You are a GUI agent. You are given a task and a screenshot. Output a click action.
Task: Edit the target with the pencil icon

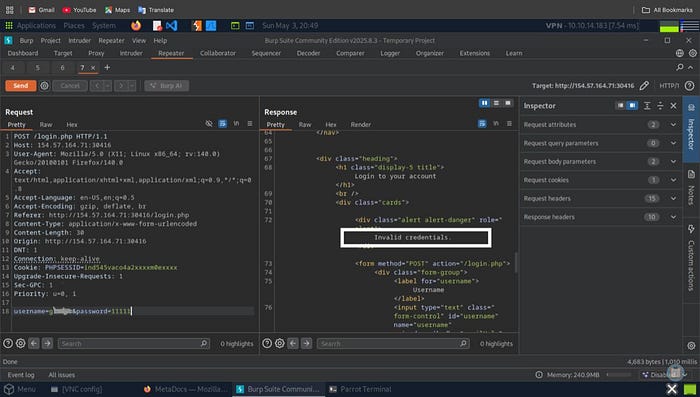tap(644, 86)
